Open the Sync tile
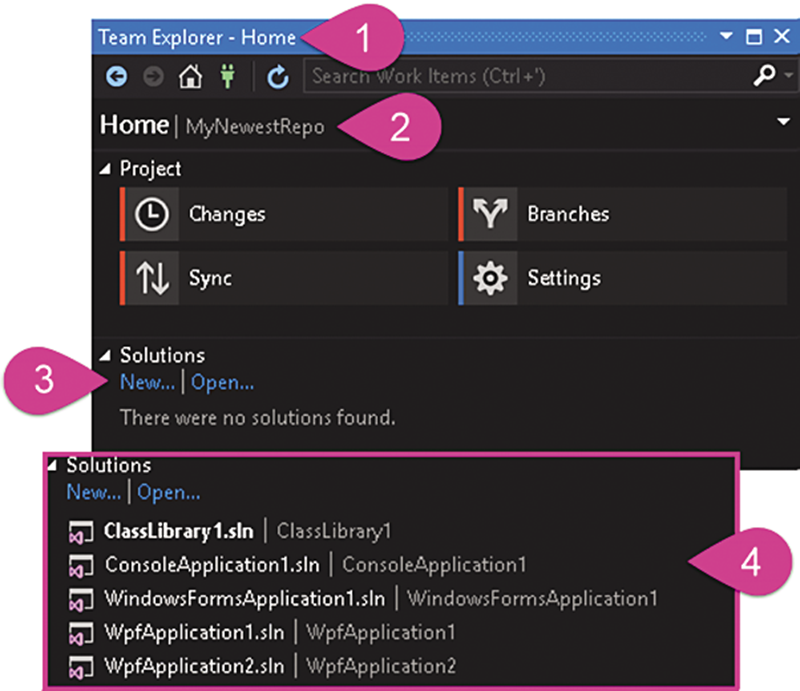The image size is (800, 691). click(x=284, y=278)
